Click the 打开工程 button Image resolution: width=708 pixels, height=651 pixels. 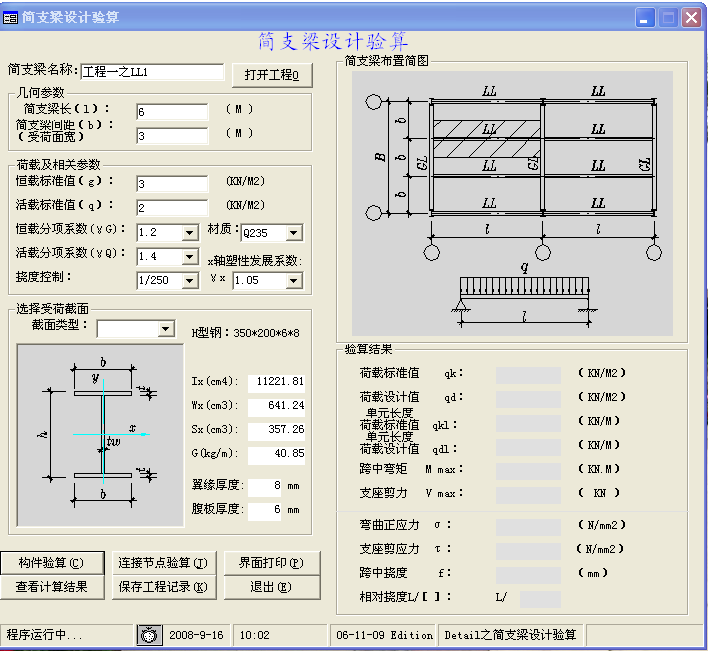point(272,74)
